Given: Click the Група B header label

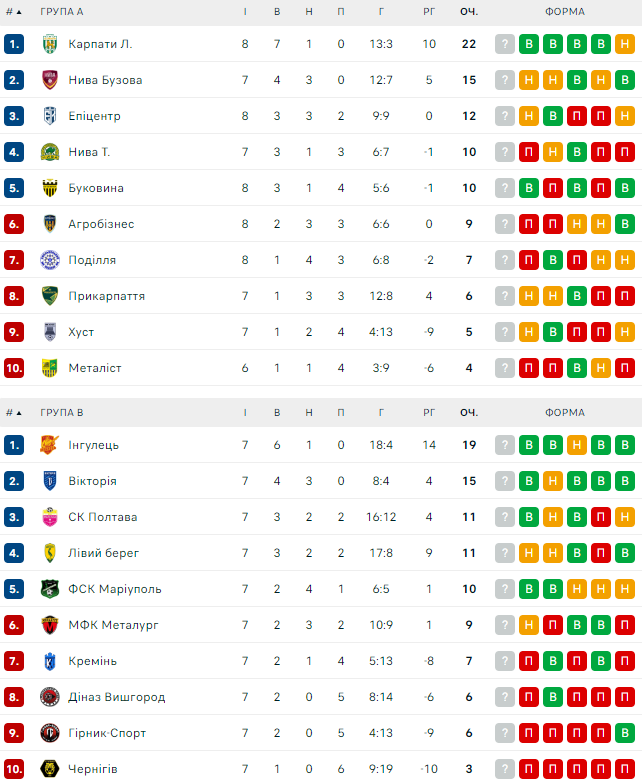Looking at the screenshot, I should coord(62,412).
